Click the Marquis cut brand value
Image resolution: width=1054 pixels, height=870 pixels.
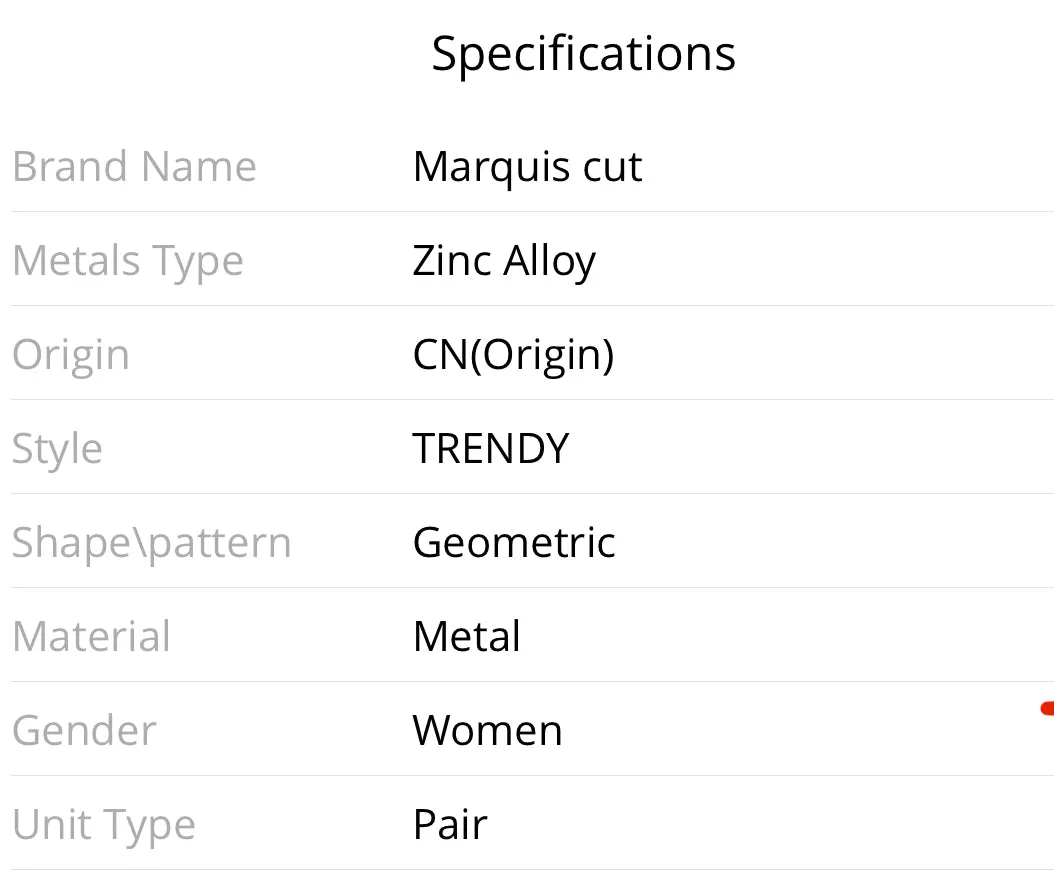coord(528,168)
